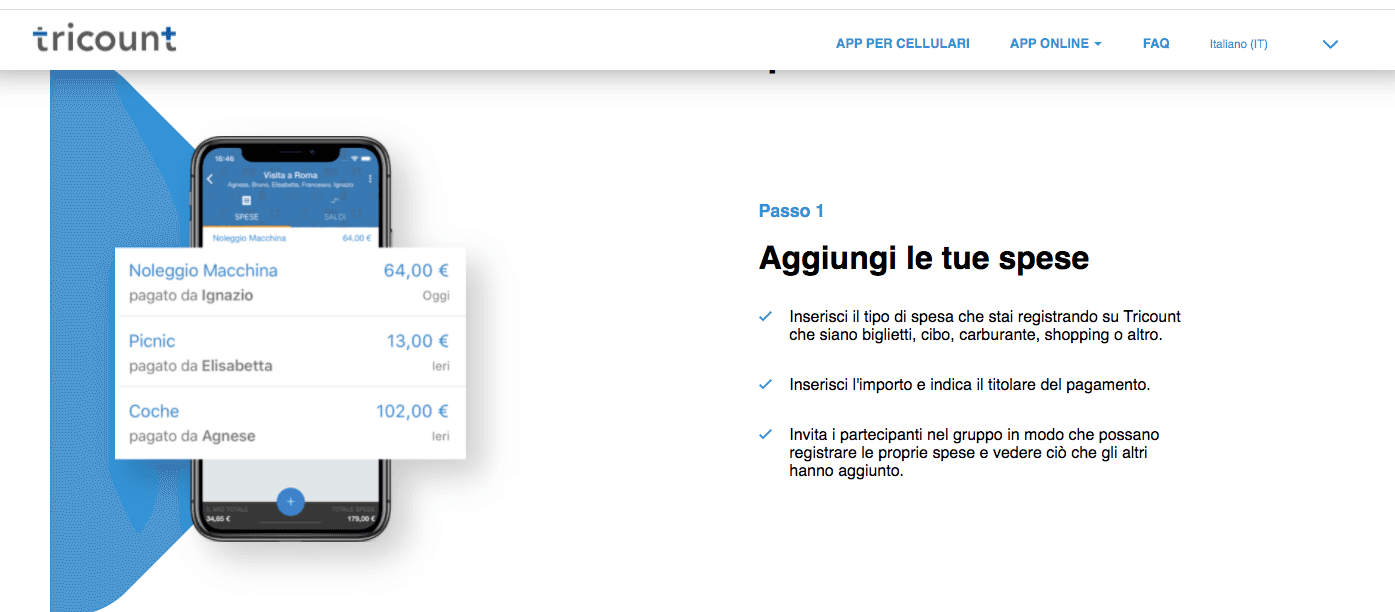Click the 34,65 € total in phone mockup
The width and height of the screenshot is (1395, 612).
point(218,518)
